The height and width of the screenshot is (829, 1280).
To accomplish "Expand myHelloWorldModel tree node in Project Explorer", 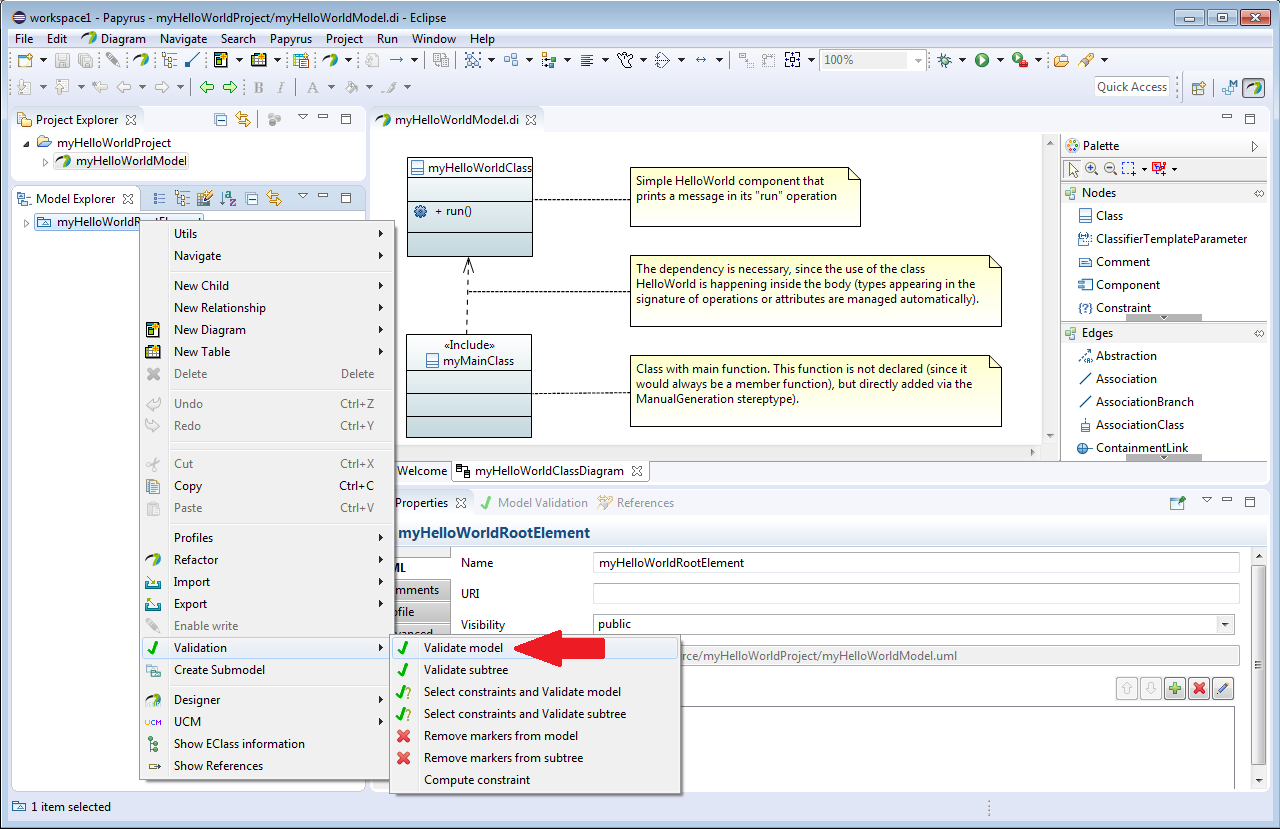I will coord(45,161).
